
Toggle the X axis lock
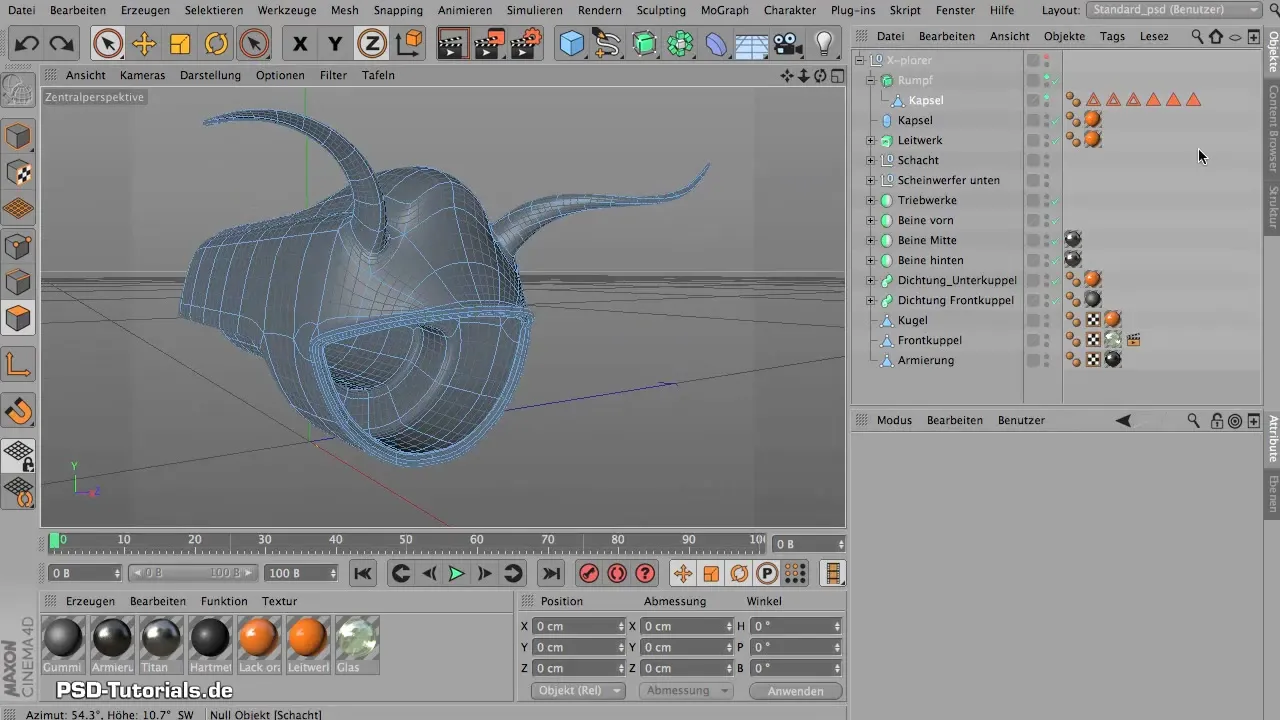coord(299,44)
